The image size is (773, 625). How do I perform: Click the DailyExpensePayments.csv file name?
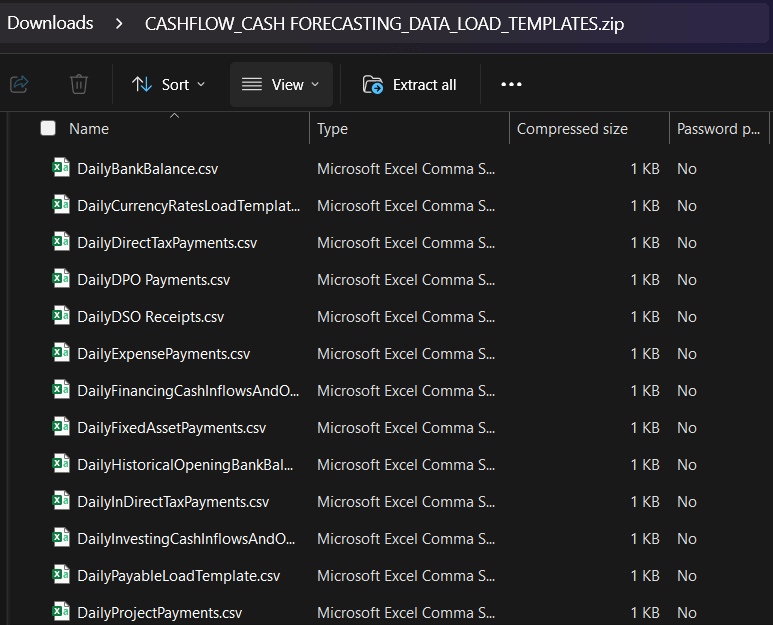click(x=164, y=354)
